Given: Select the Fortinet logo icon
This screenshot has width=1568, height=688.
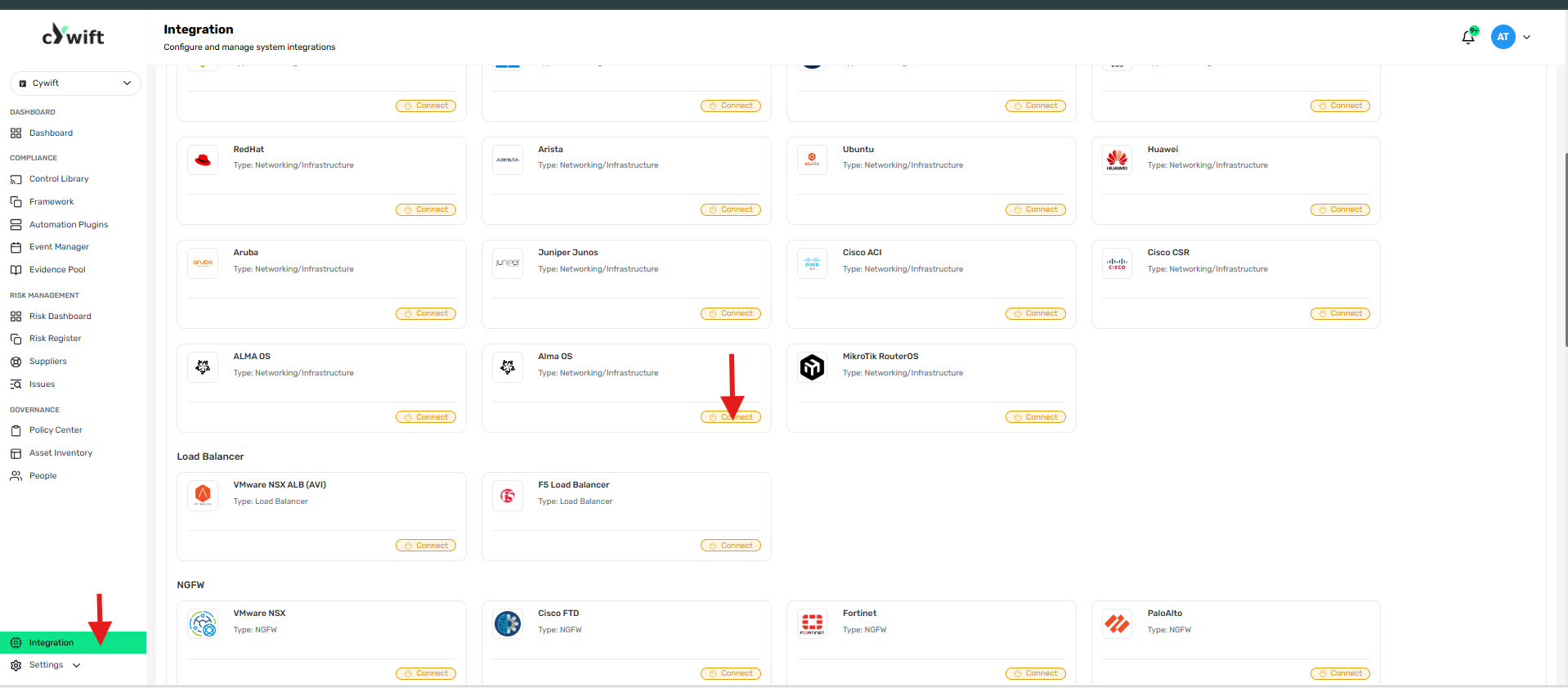Looking at the screenshot, I should coord(812,624).
